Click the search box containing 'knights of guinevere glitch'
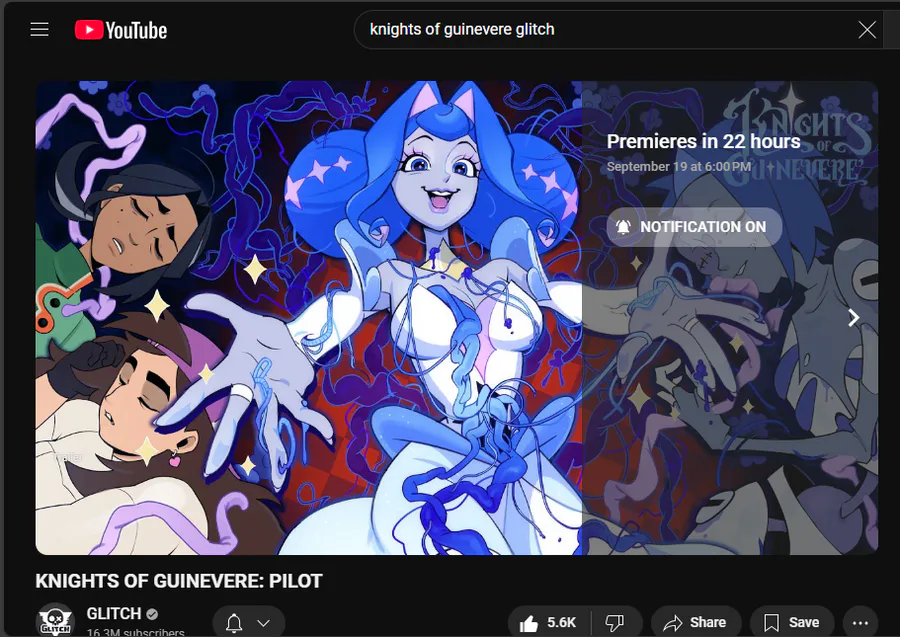Screen dimensions: 900x637 (x=618, y=29)
